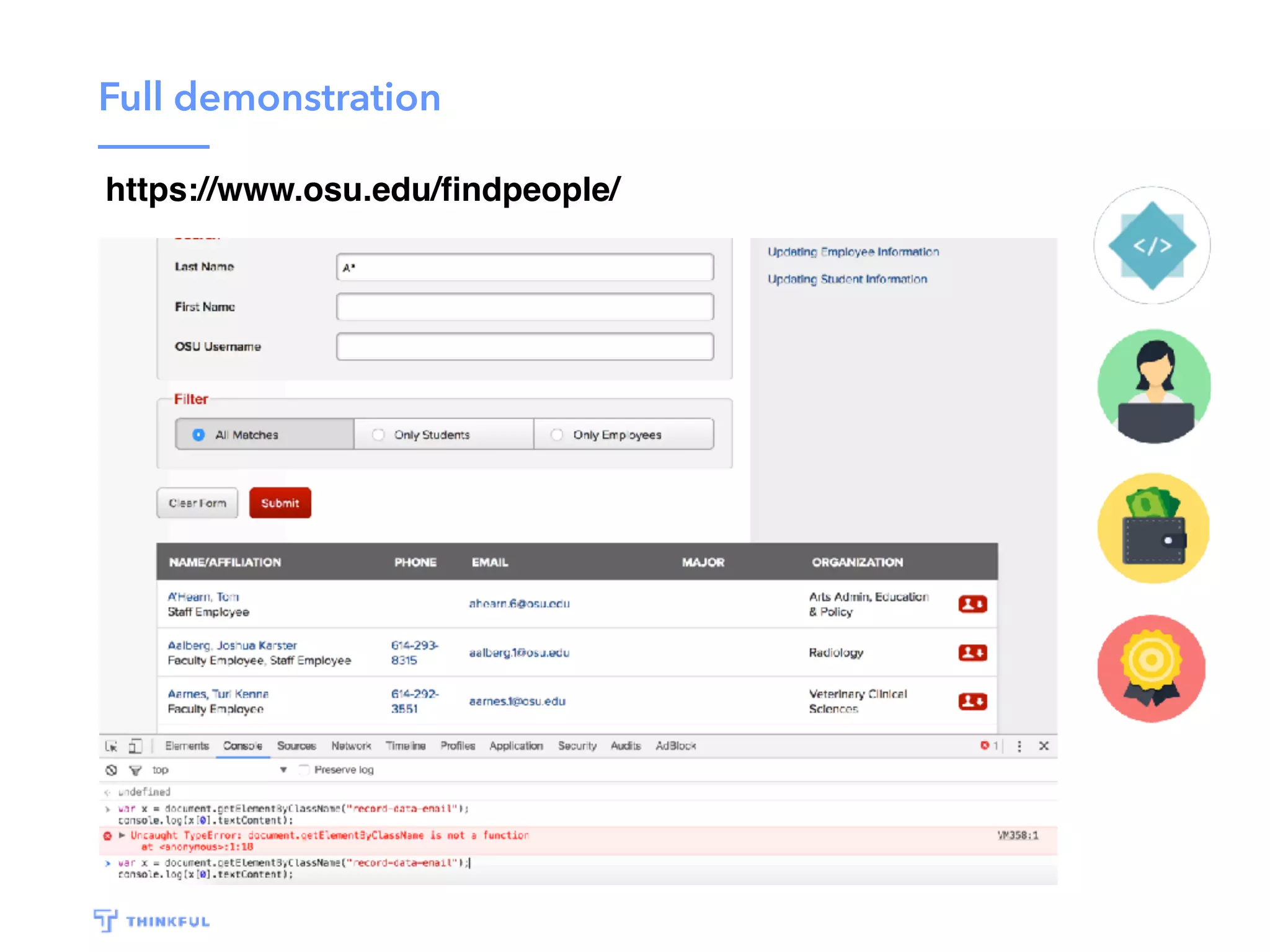
Task: Click email aarnes.1@osu.edu
Action: (517, 701)
